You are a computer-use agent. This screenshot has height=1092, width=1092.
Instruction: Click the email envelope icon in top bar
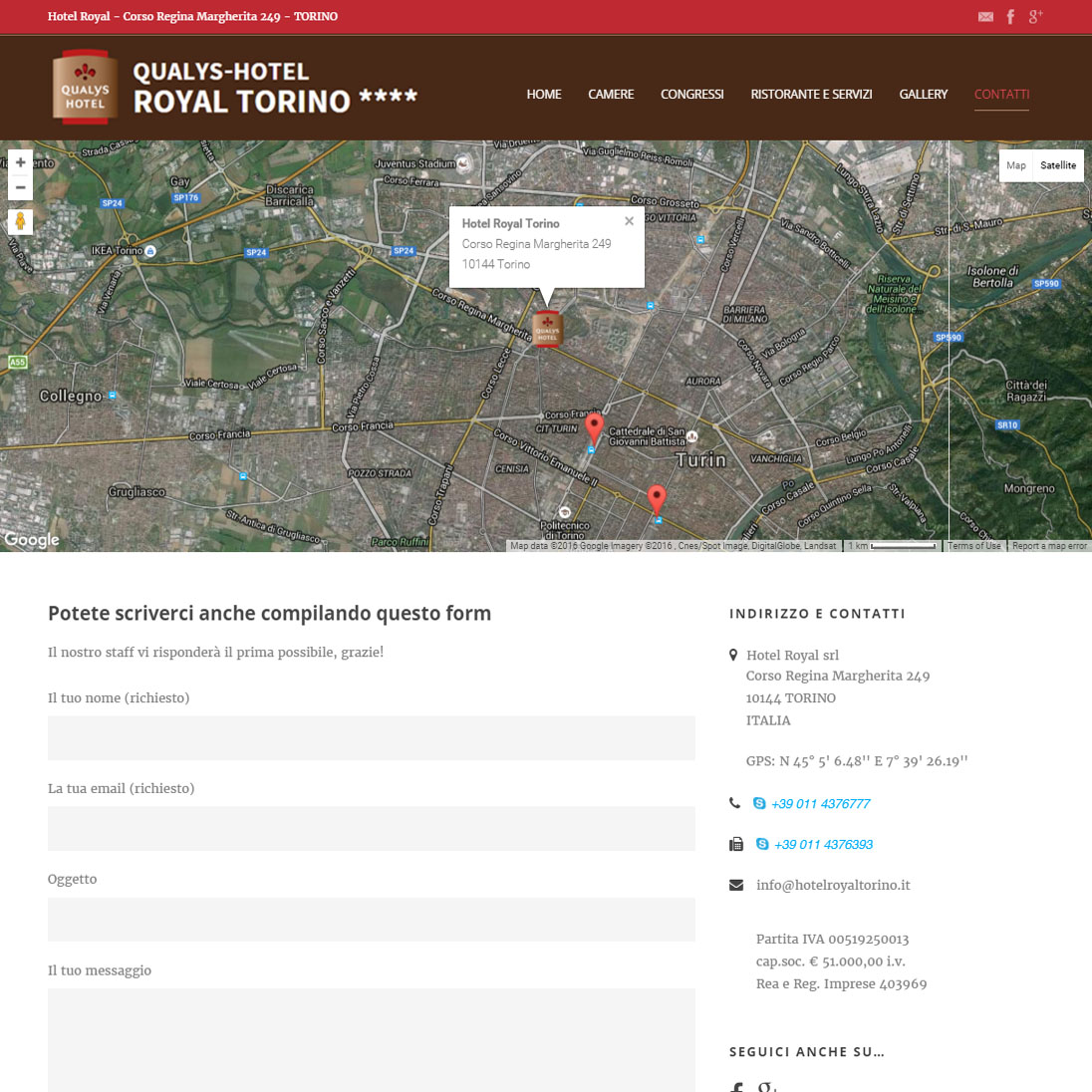985,17
